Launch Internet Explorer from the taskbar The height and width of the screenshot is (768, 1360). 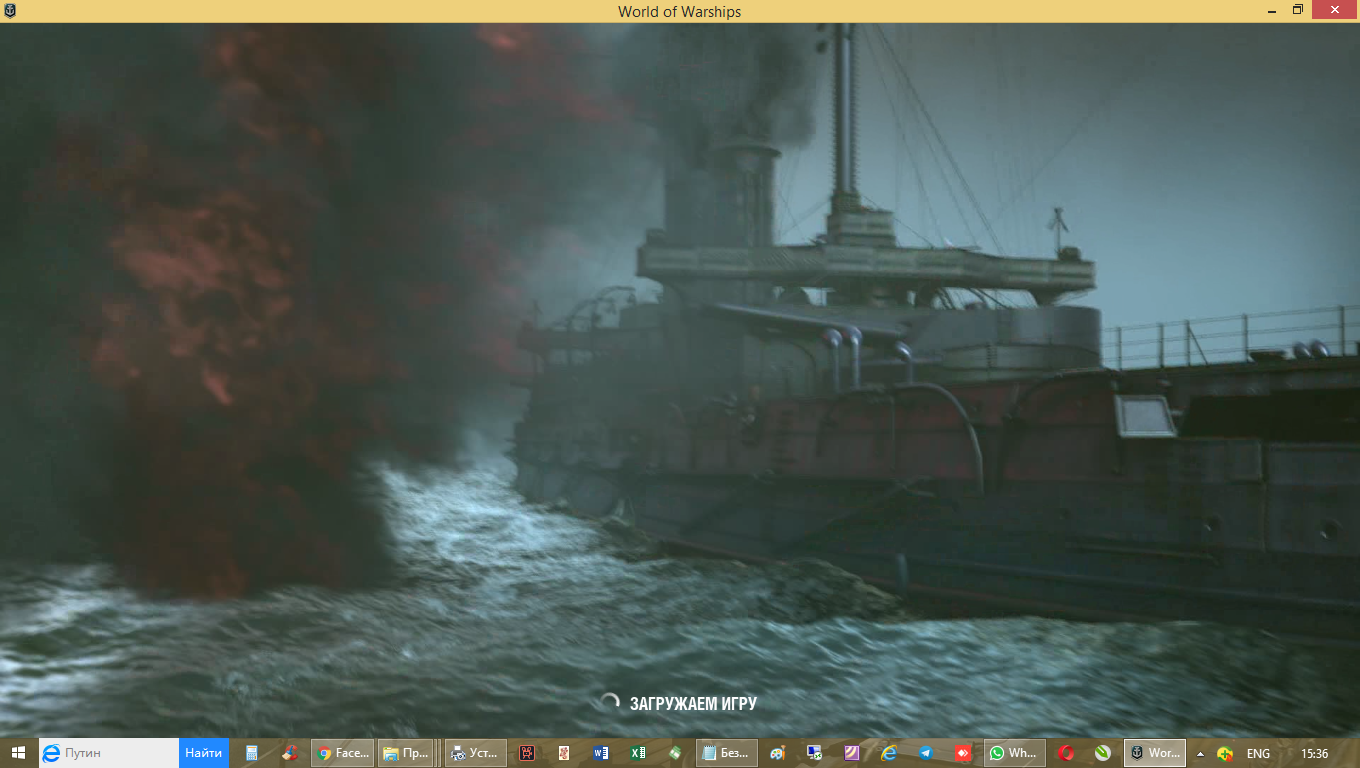[x=889, y=753]
